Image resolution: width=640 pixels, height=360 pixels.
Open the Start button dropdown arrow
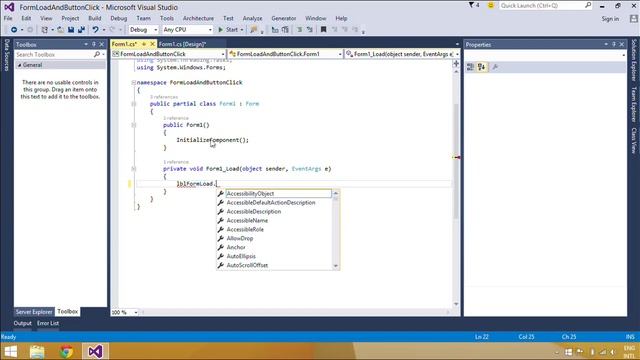[x=242, y=30]
